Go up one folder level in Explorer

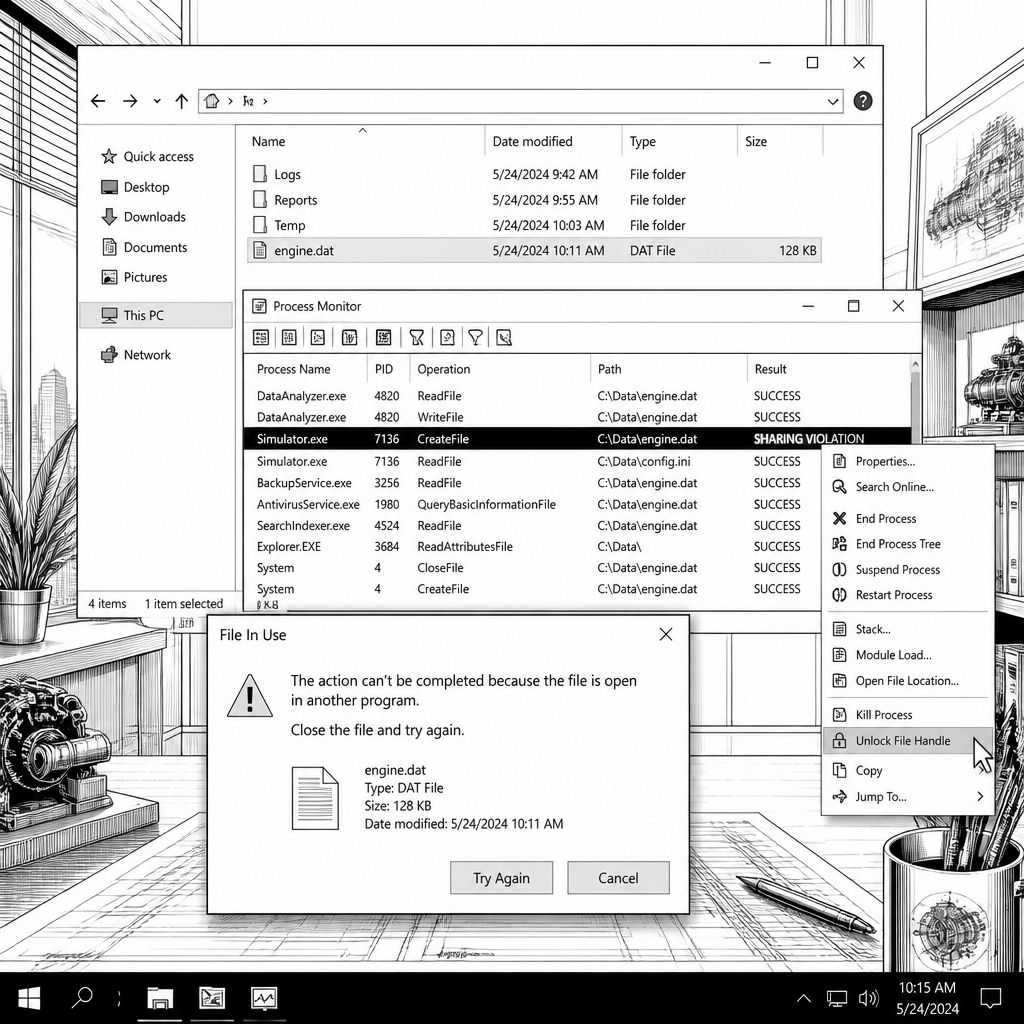[182, 101]
